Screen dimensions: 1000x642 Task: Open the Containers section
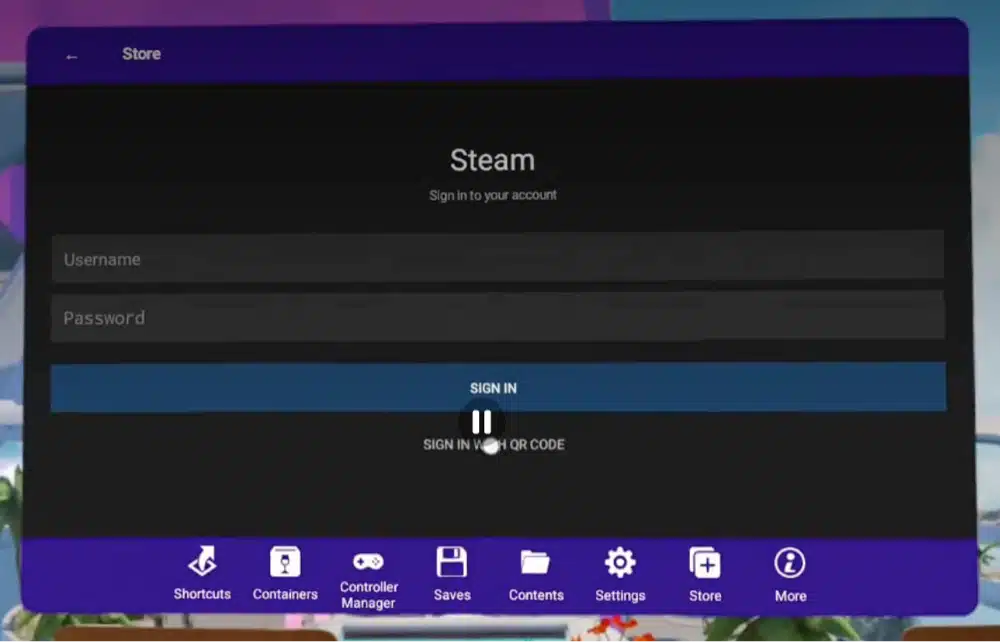click(x=285, y=573)
